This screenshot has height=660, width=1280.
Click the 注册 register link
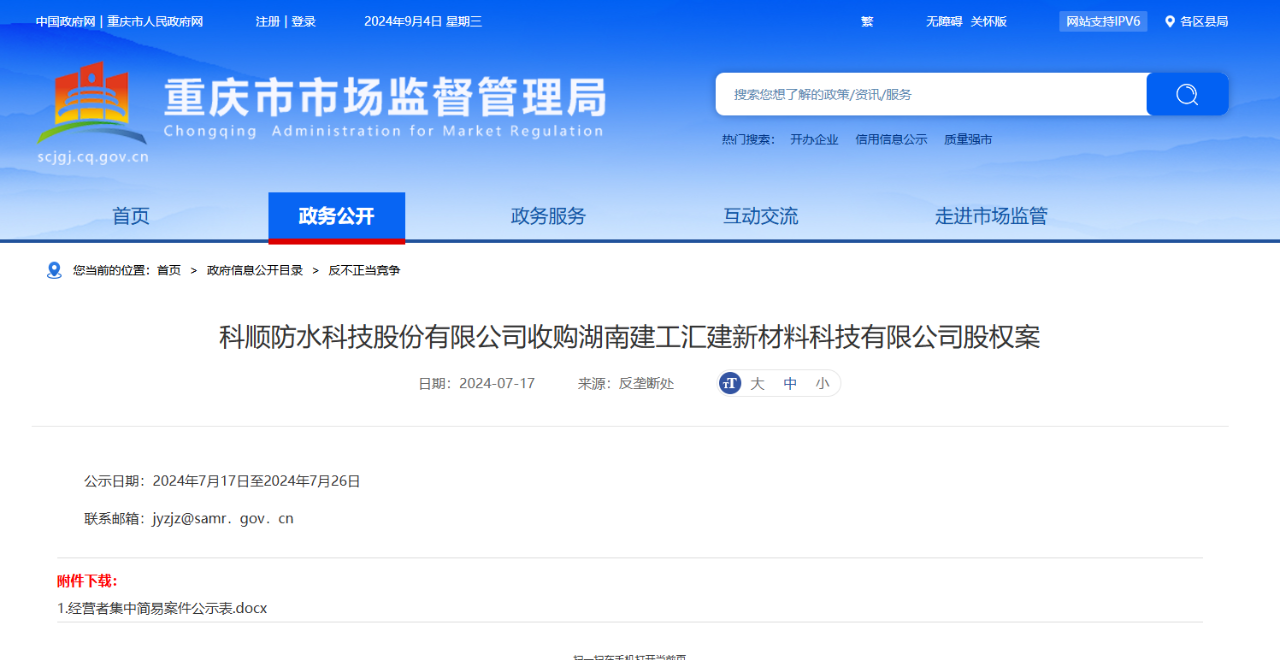click(267, 21)
